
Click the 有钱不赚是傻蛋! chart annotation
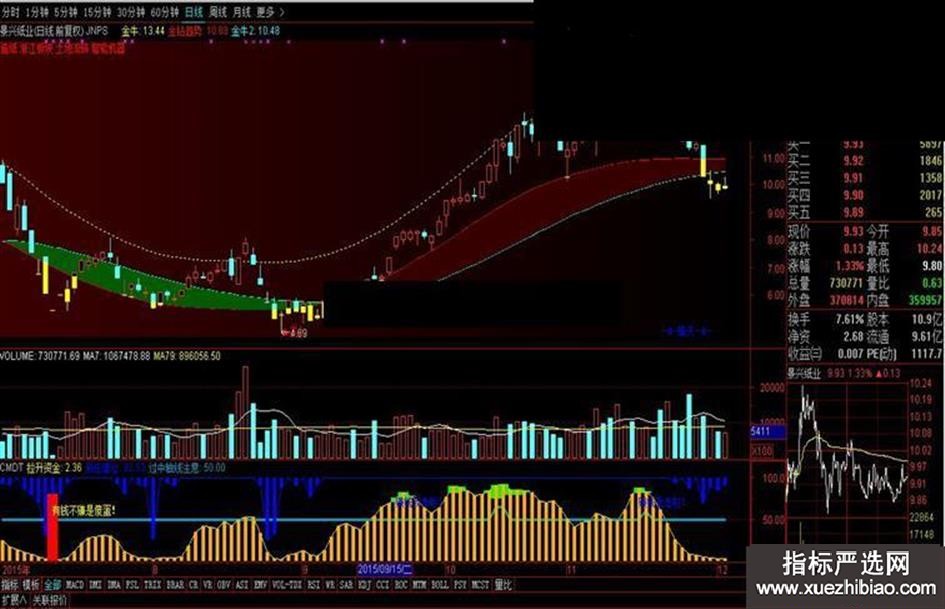click(84, 511)
